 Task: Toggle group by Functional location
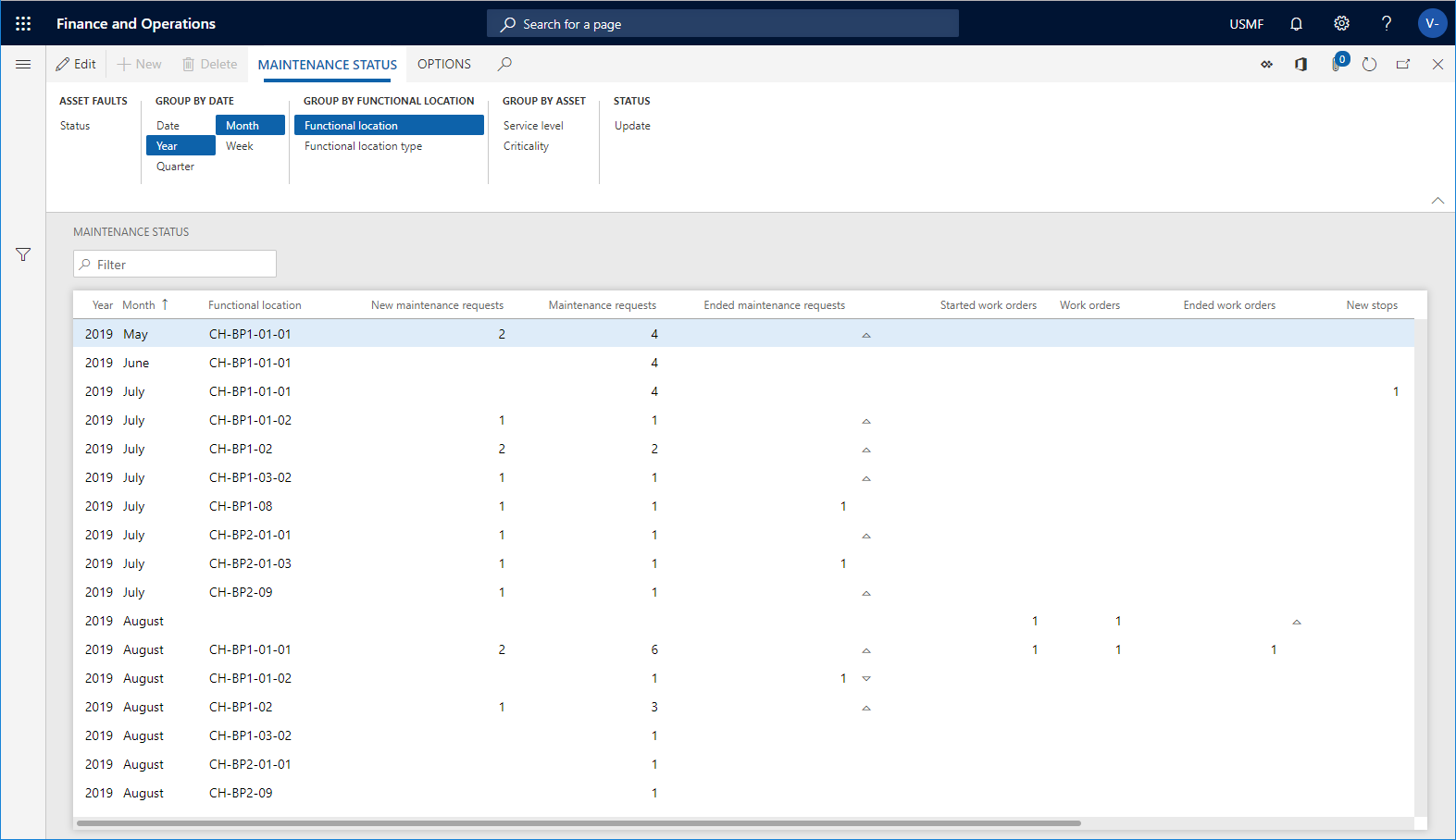[389, 126]
